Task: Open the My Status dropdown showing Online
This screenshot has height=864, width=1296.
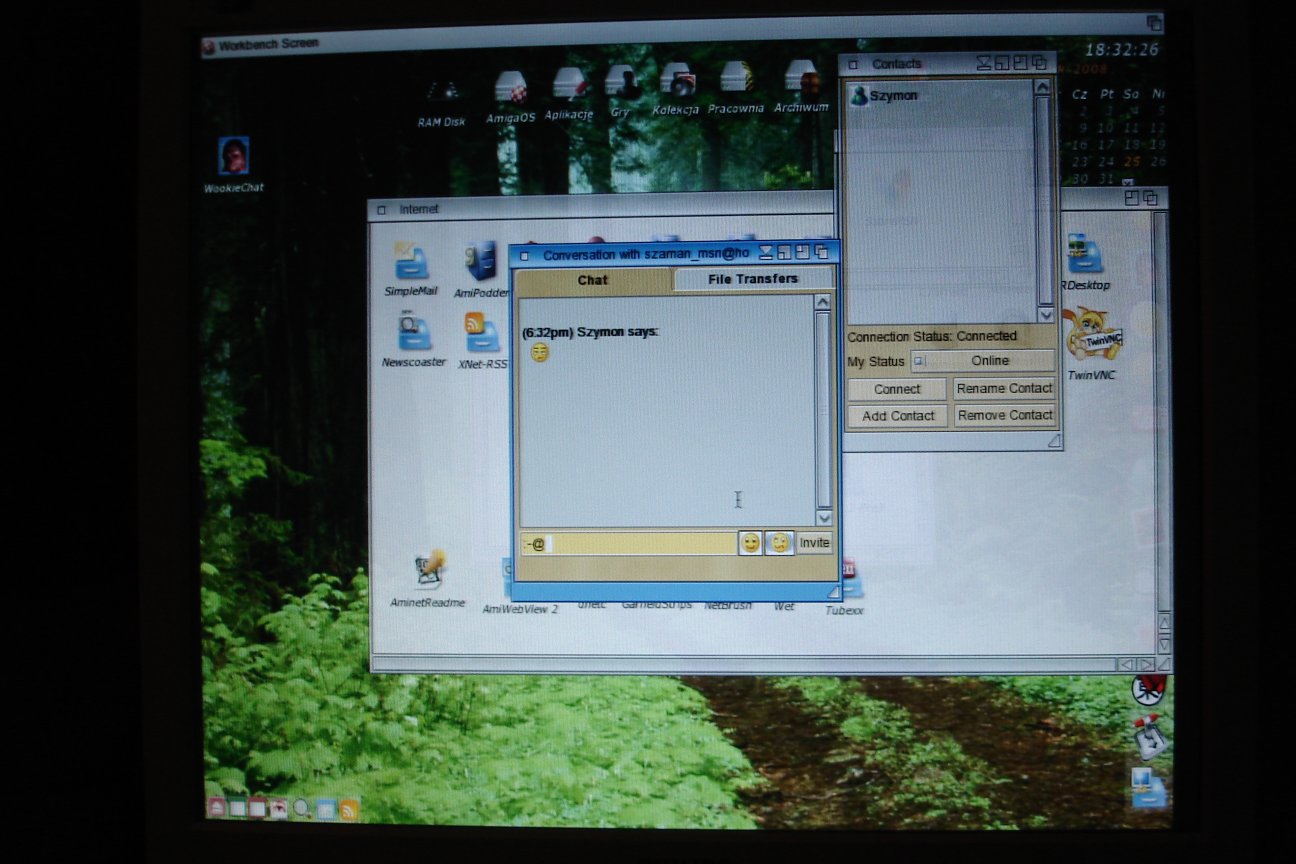Action: 982,361
